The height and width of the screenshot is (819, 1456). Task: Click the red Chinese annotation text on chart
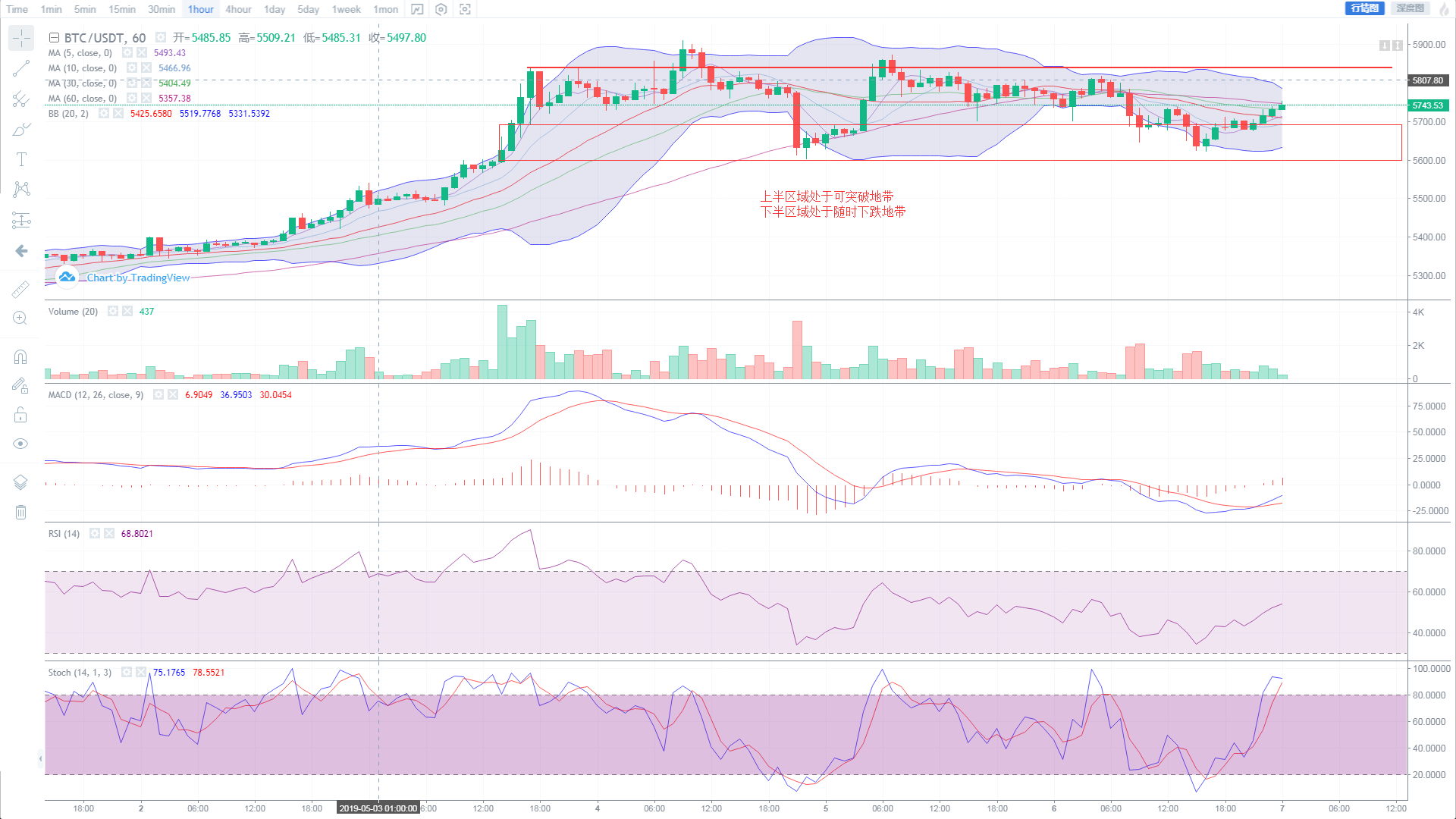pyautogui.click(x=833, y=204)
